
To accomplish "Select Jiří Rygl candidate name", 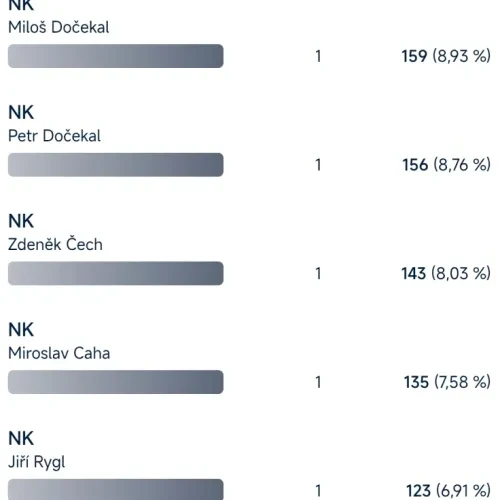I will [x=37, y=462].
